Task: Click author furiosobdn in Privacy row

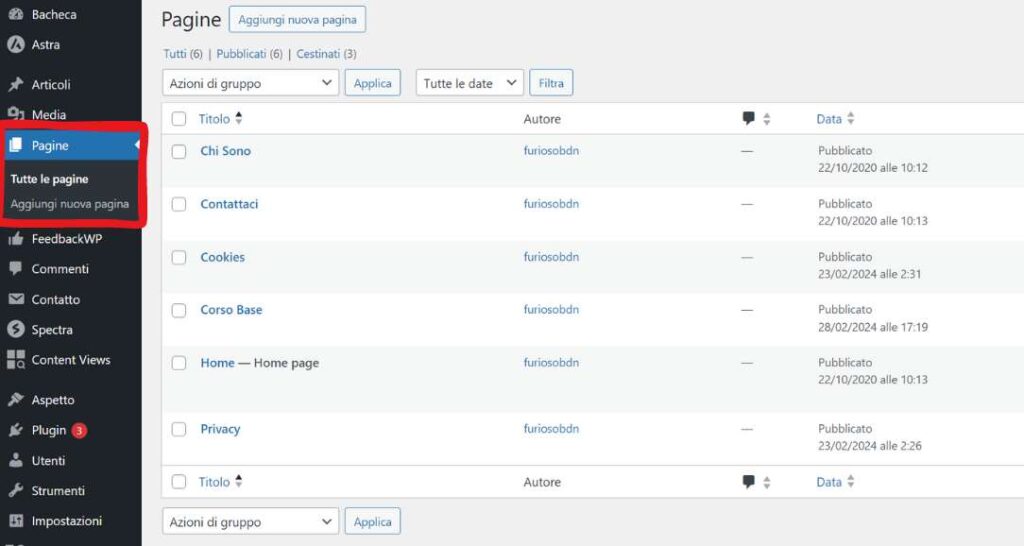Action: [x=551, y=428]
